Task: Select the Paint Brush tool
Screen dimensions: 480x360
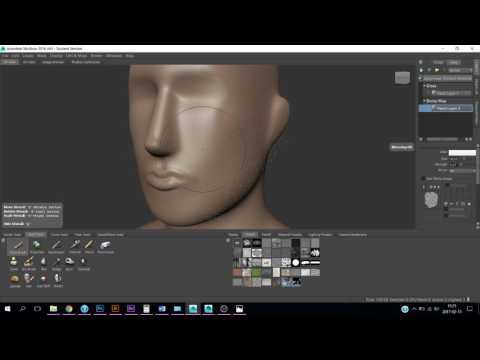Action: [18, 246]
